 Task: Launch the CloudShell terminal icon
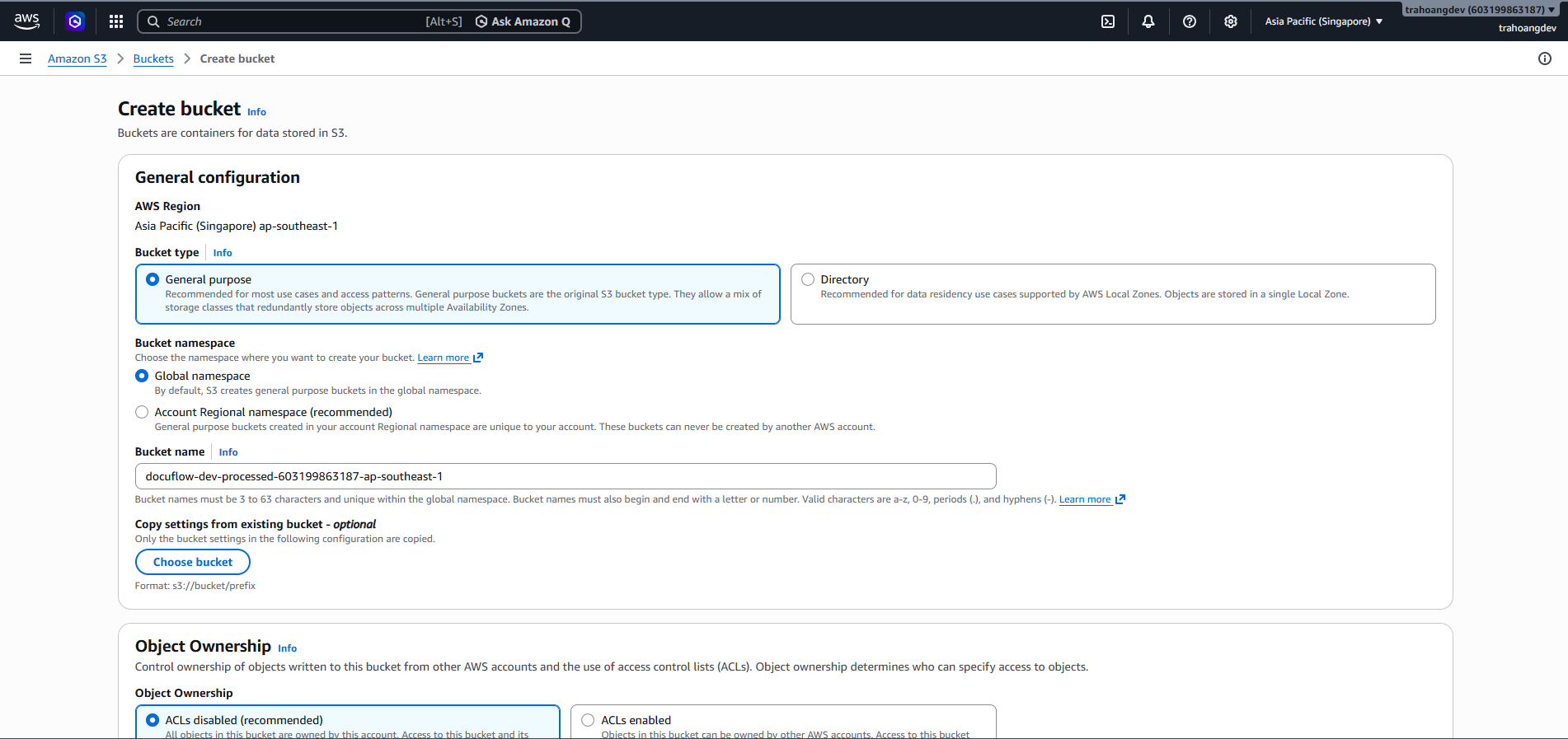(x=1108, y=21)
